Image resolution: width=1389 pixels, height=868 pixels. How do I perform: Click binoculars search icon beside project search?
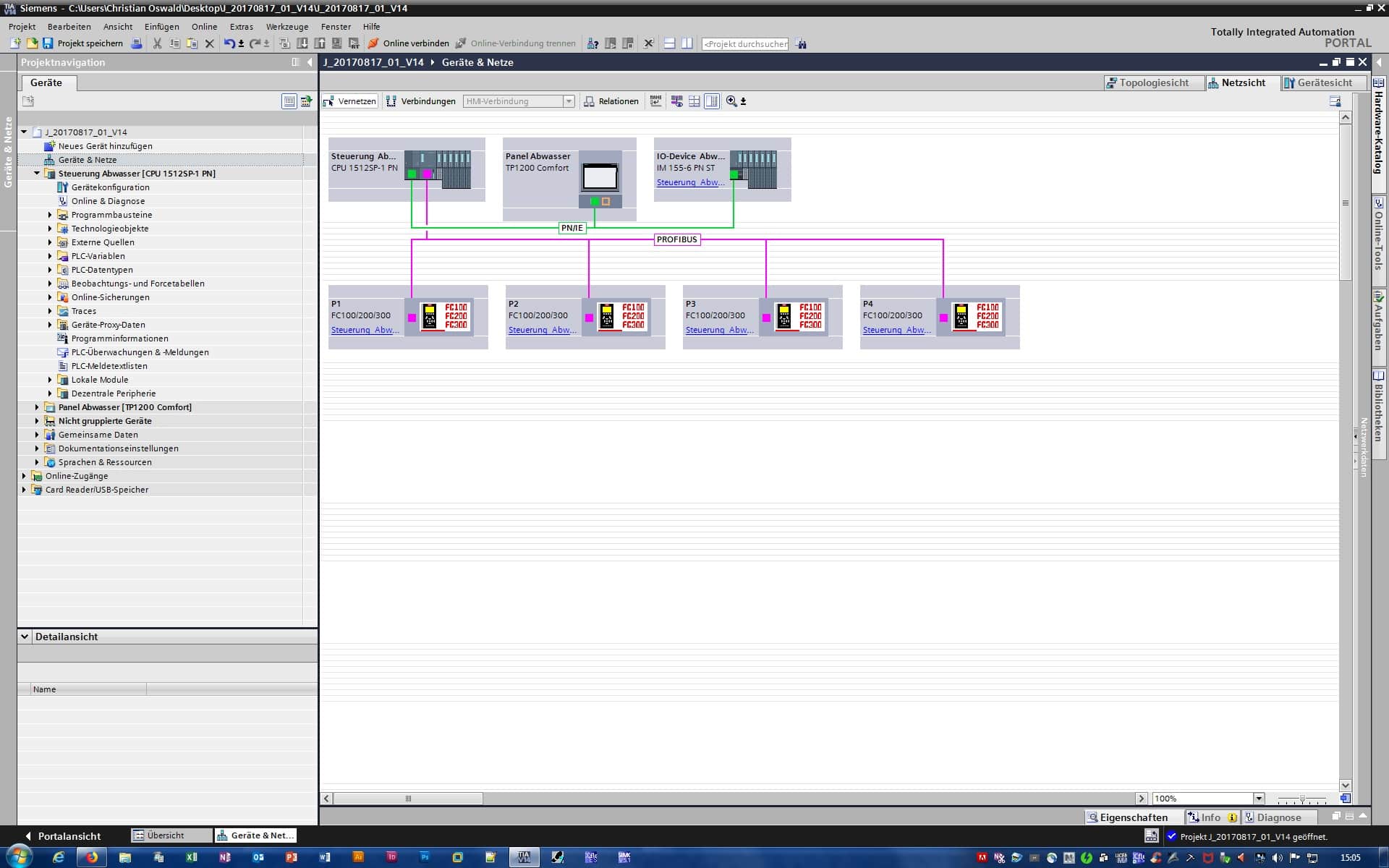801,43
